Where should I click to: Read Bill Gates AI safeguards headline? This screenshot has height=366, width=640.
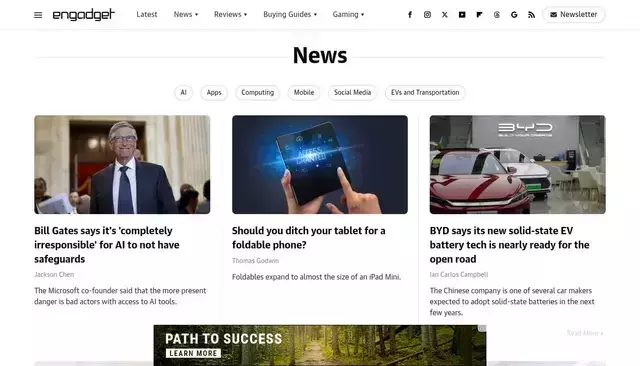[107, 245]
